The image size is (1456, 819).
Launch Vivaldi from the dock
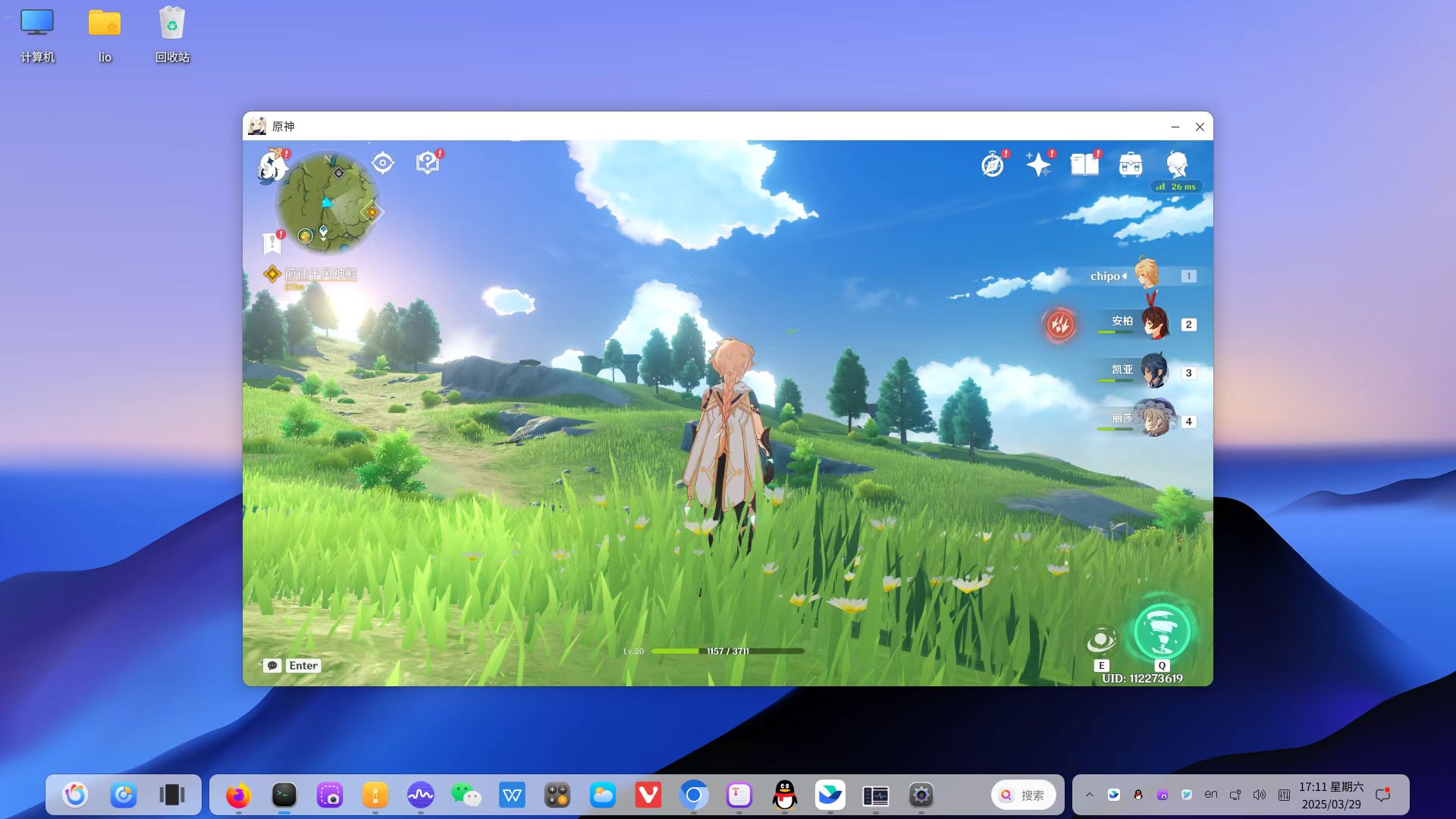point(648,795)
